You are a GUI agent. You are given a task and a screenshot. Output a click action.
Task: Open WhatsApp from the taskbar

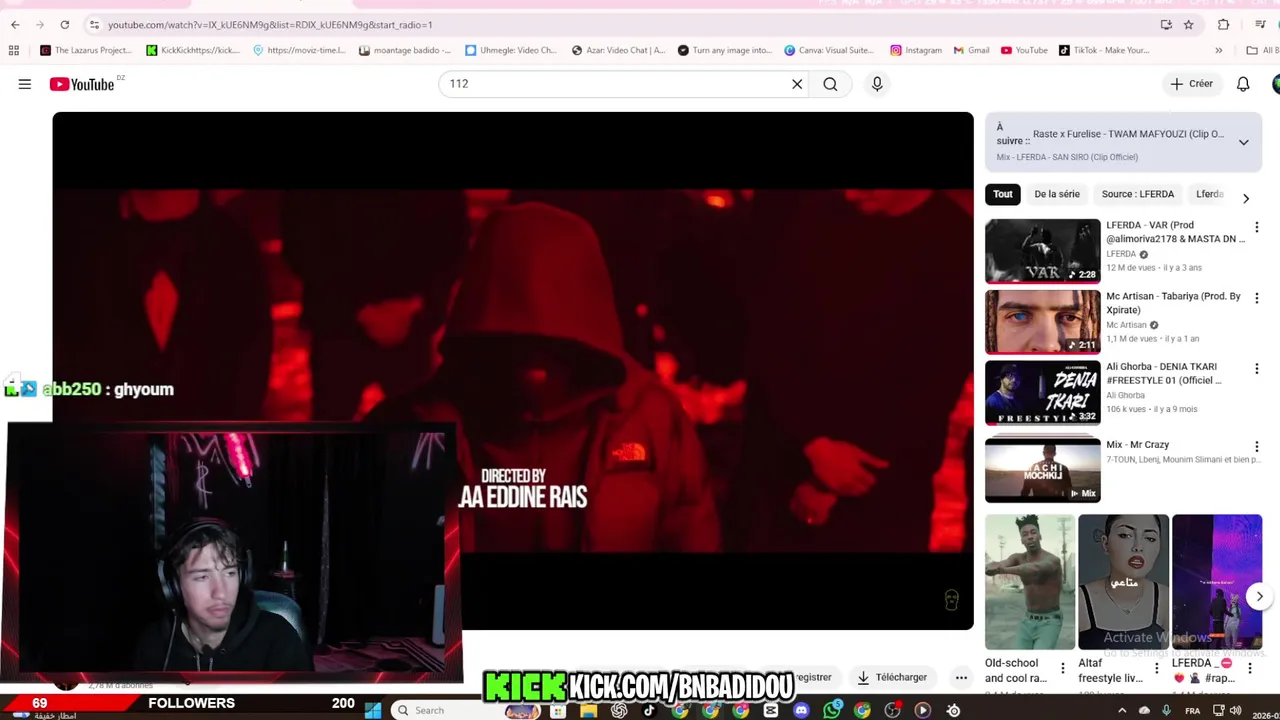(832, 710)
